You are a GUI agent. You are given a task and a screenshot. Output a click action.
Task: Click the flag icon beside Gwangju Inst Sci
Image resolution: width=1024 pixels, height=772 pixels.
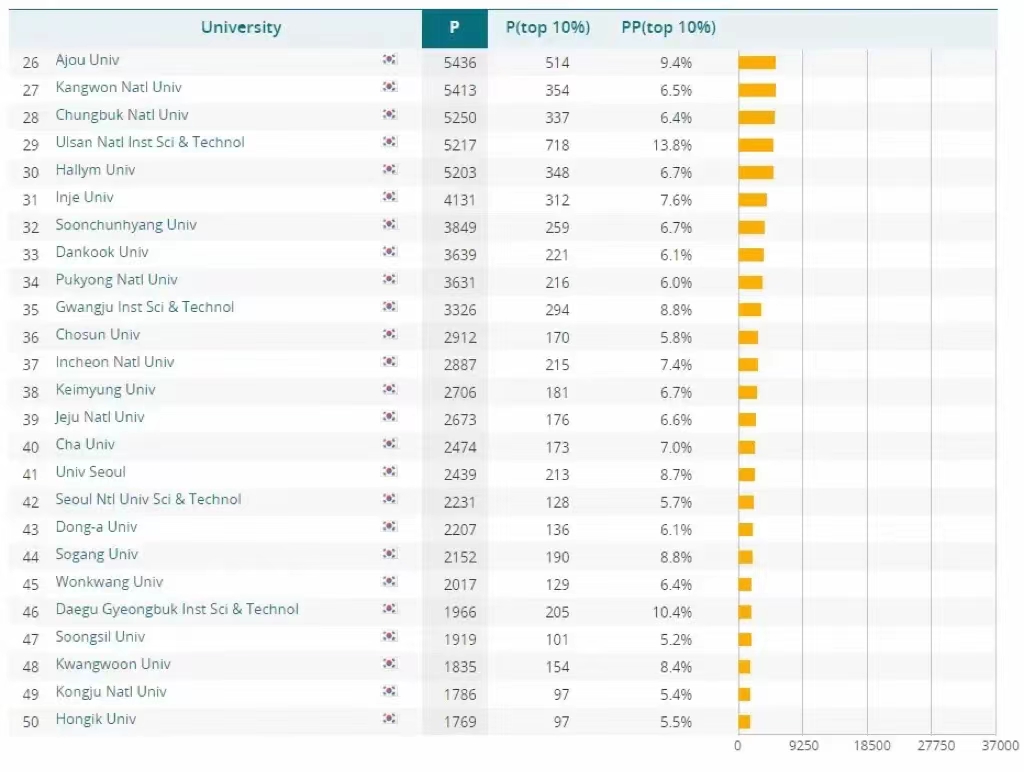[390, 306]
